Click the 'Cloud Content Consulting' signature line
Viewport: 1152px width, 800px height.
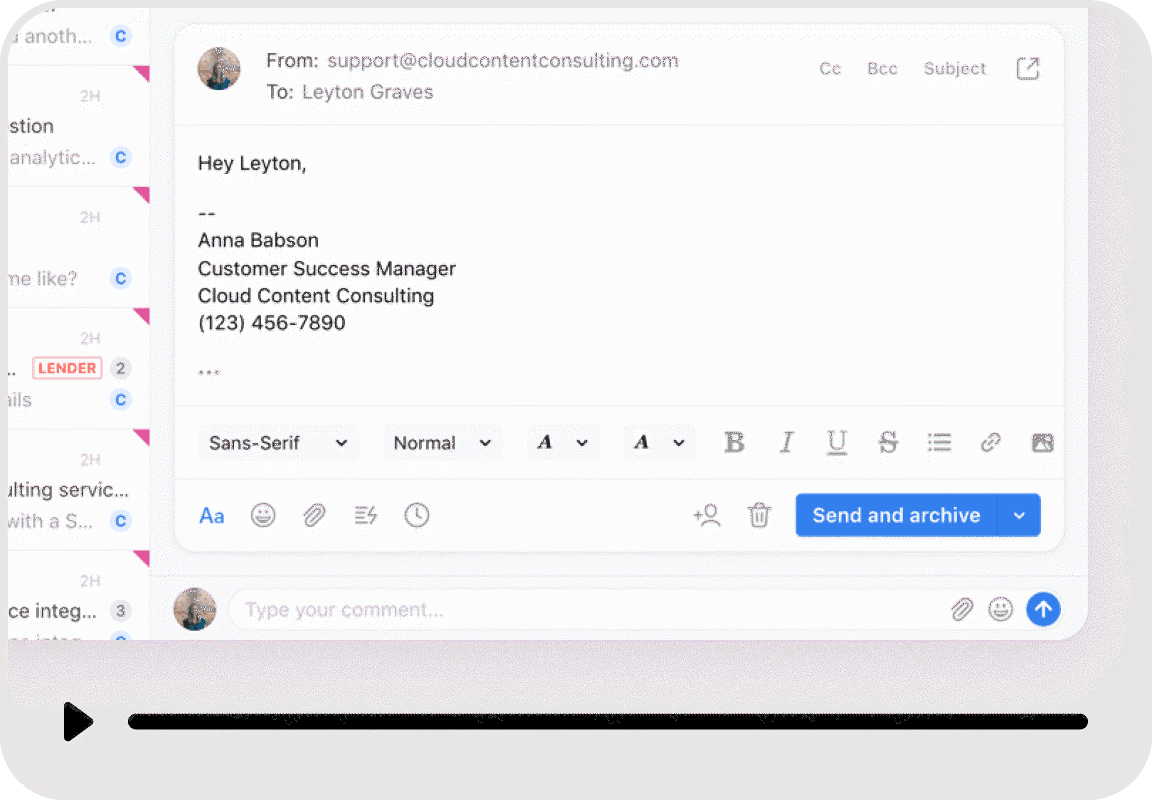[x=316, y=295]
